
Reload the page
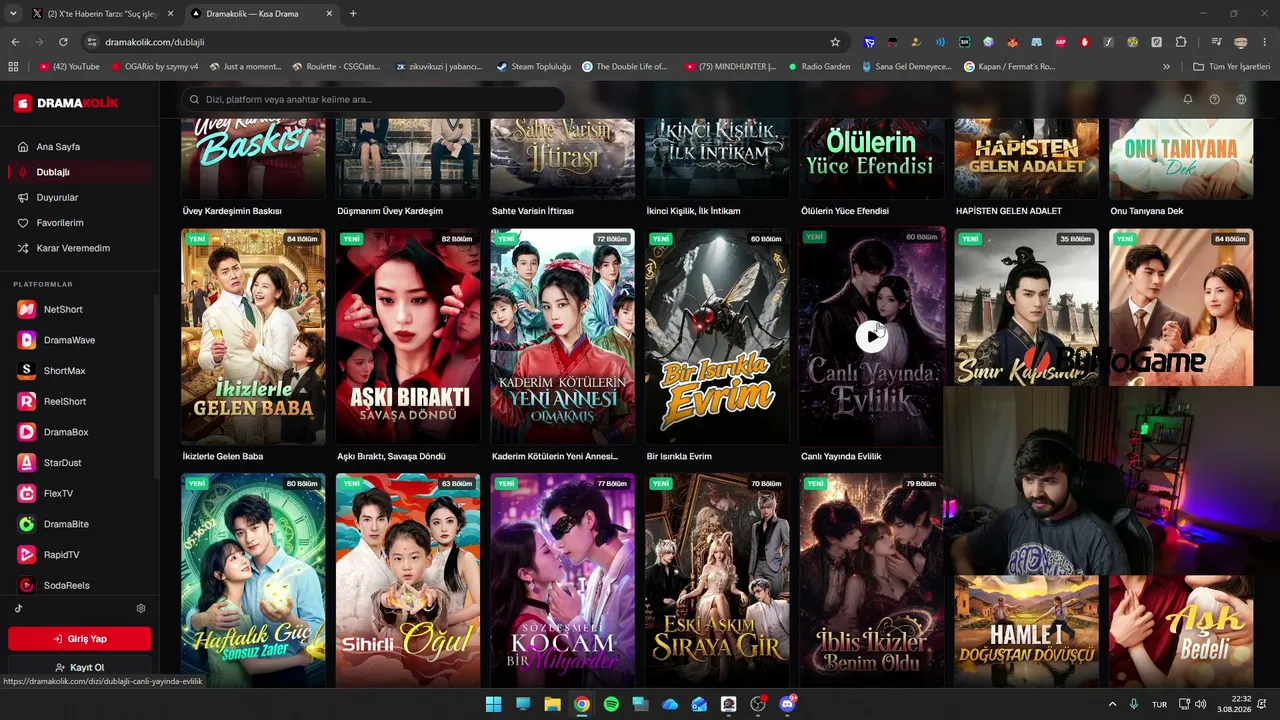[x=63, y=42]
